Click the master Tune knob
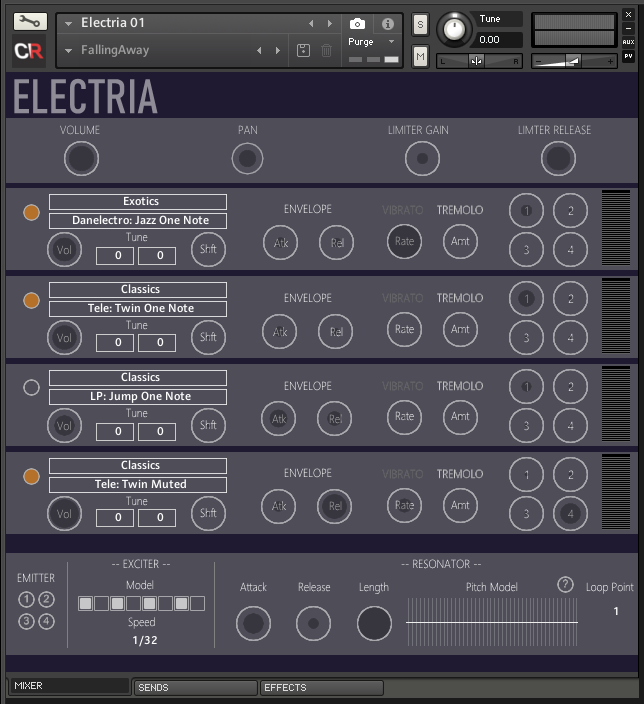The image size is (644, 704). coord(454,30)
